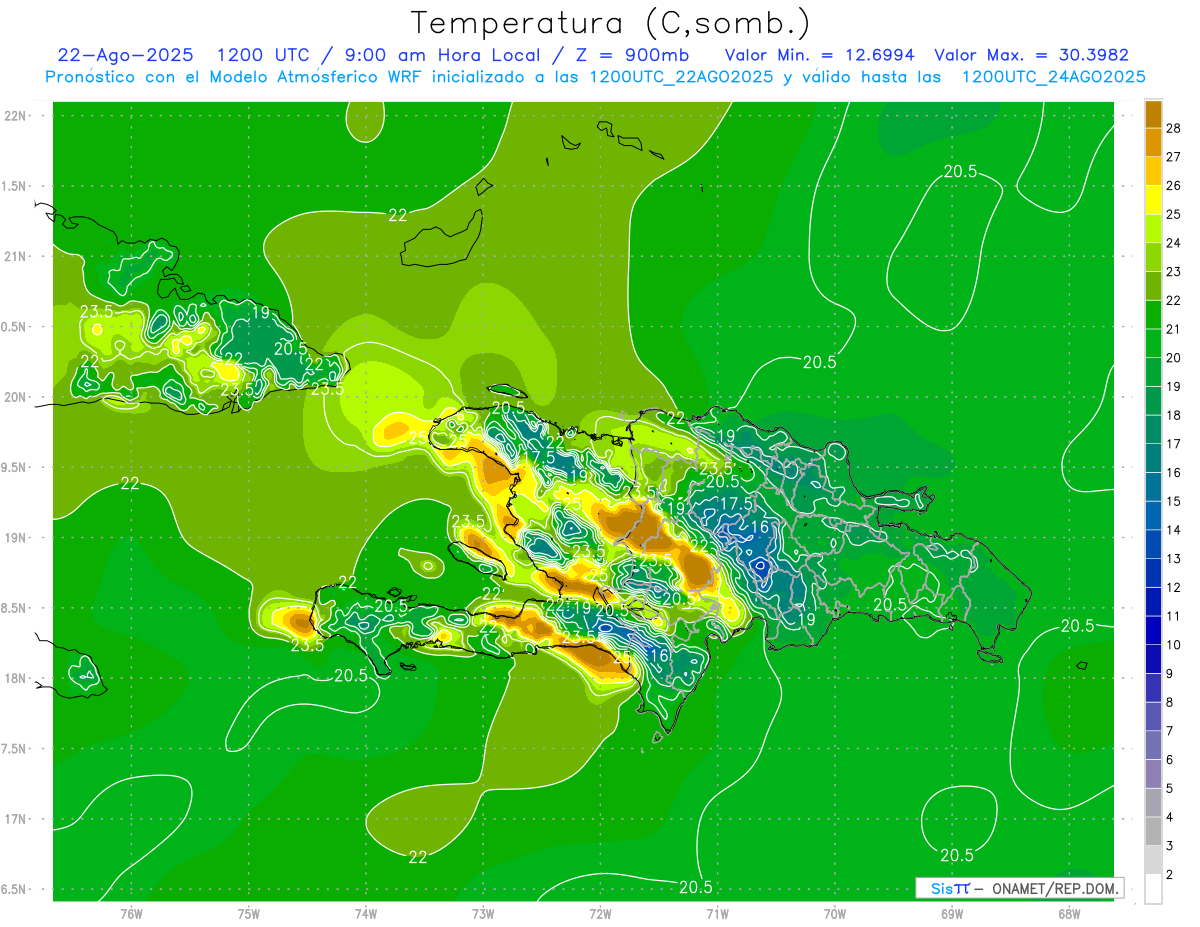Click the title "Temperatura (C,somb.)"
This screenshot has width=1200, height=927.
point(610,23)
